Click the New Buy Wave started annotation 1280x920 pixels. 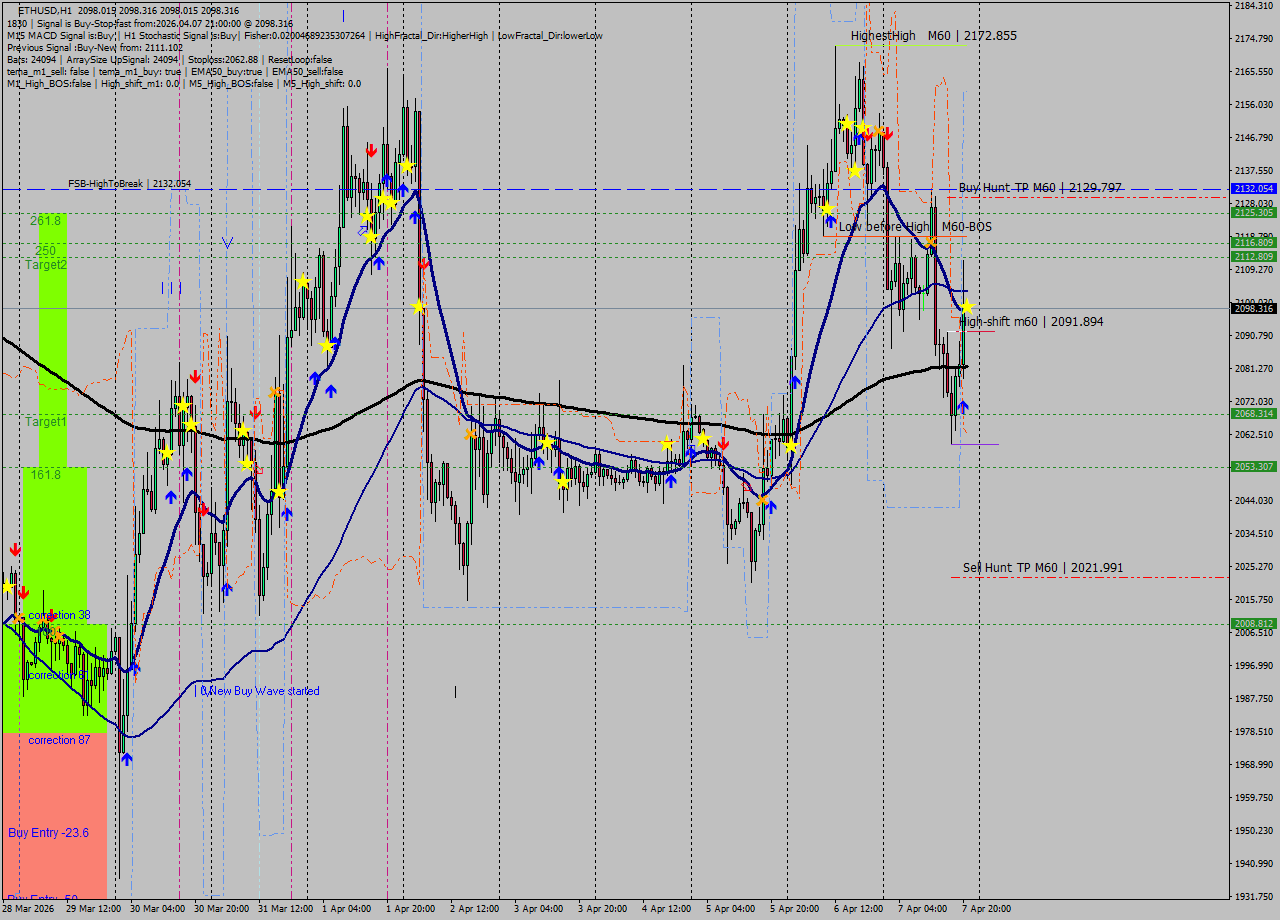tap(258, 690)
